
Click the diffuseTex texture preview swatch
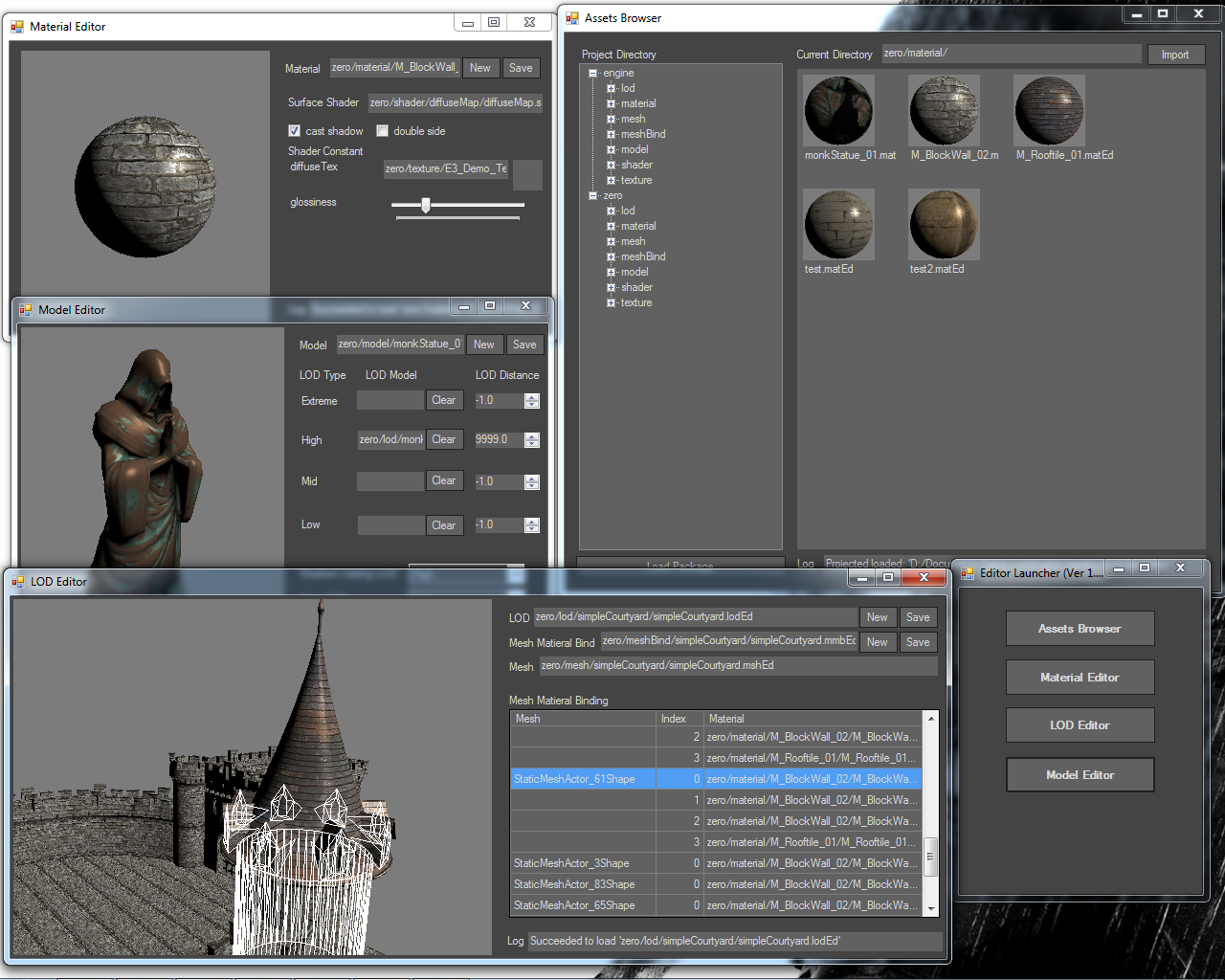527,174
